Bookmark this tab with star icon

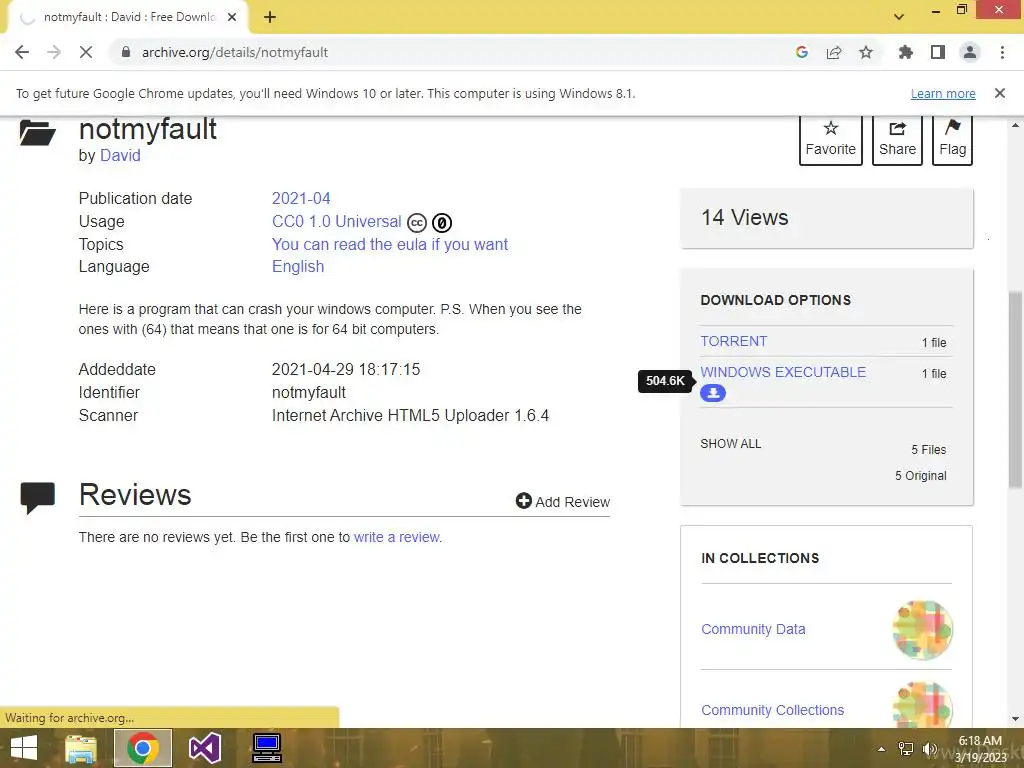point(866,52)
